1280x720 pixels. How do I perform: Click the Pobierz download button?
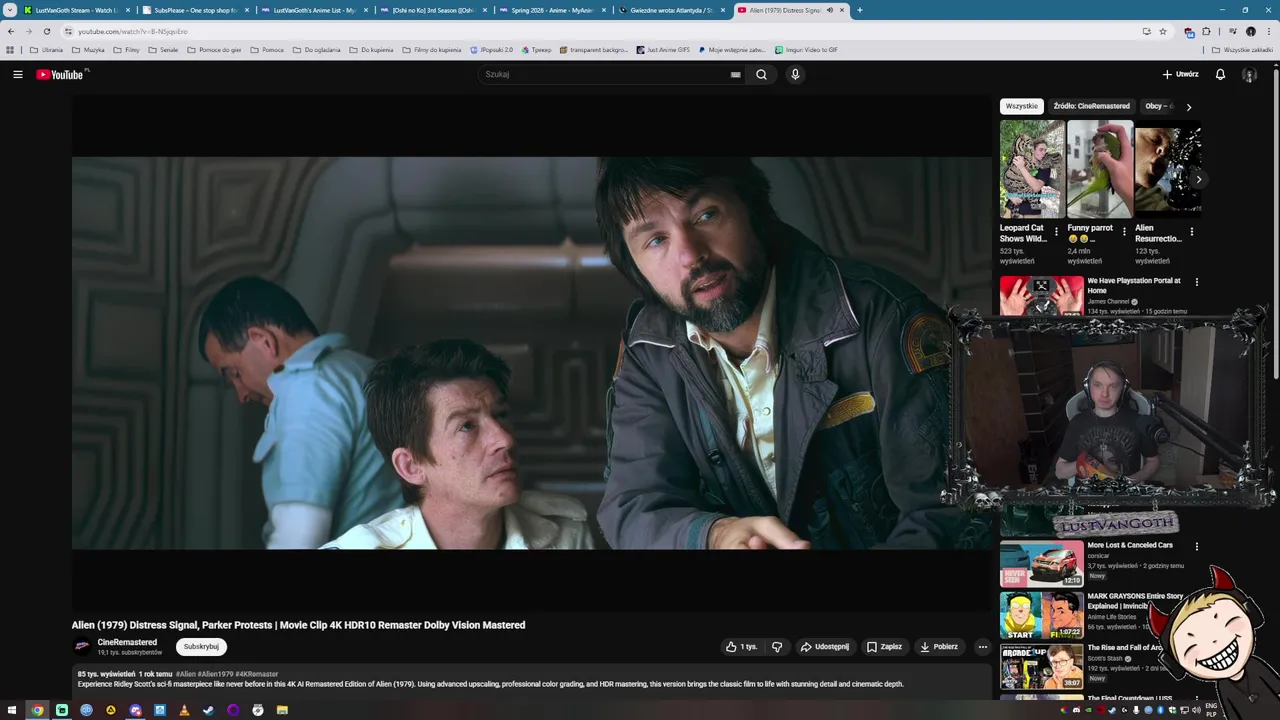pos(939,647)
